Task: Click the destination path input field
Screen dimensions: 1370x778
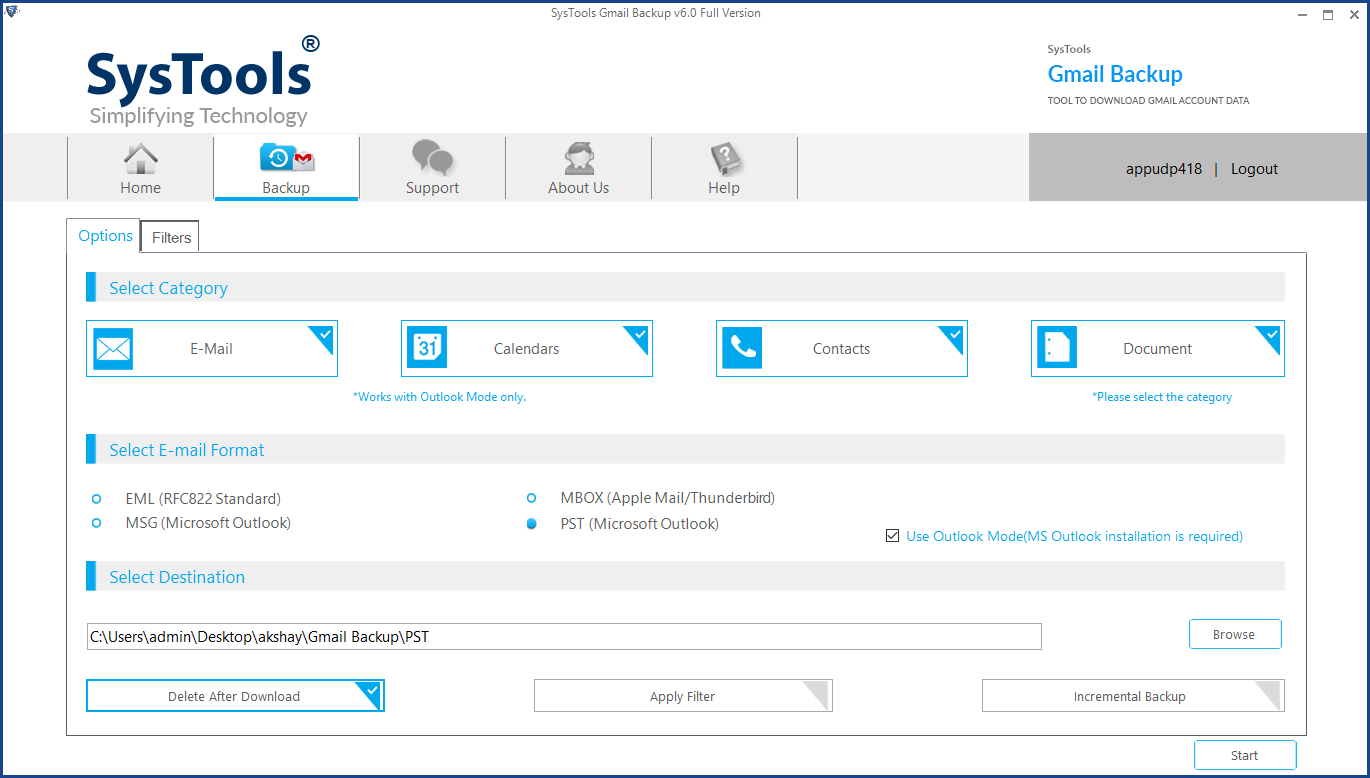Action: pyautogui.click(x=564, y=636)
